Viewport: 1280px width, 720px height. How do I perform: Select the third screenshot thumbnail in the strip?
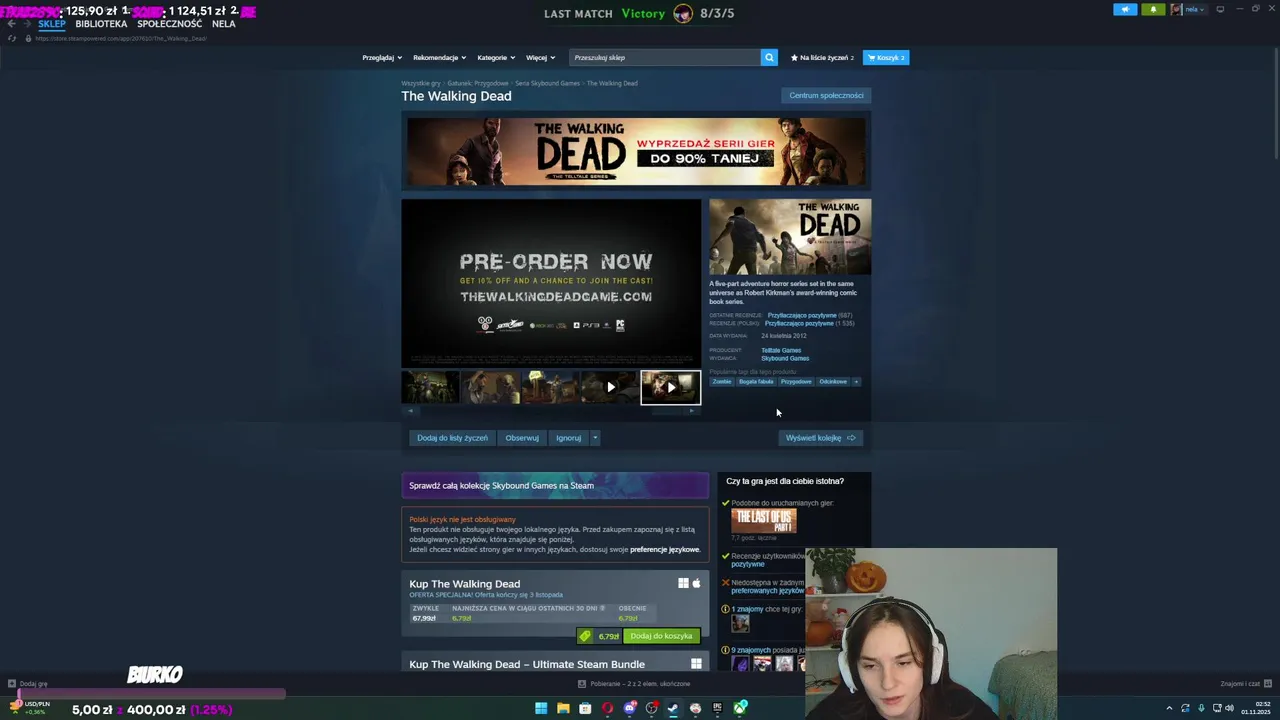coord(550,387)
